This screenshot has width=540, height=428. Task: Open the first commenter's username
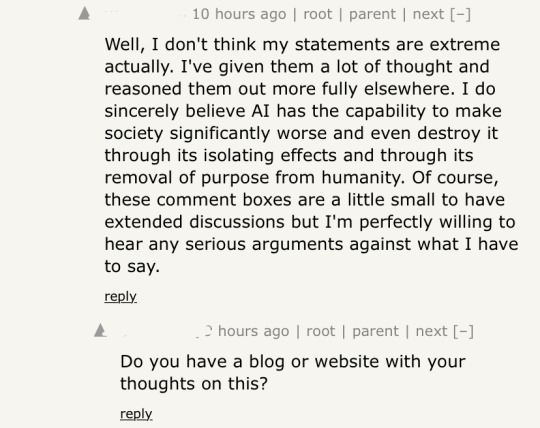click(x=146, y=14)
